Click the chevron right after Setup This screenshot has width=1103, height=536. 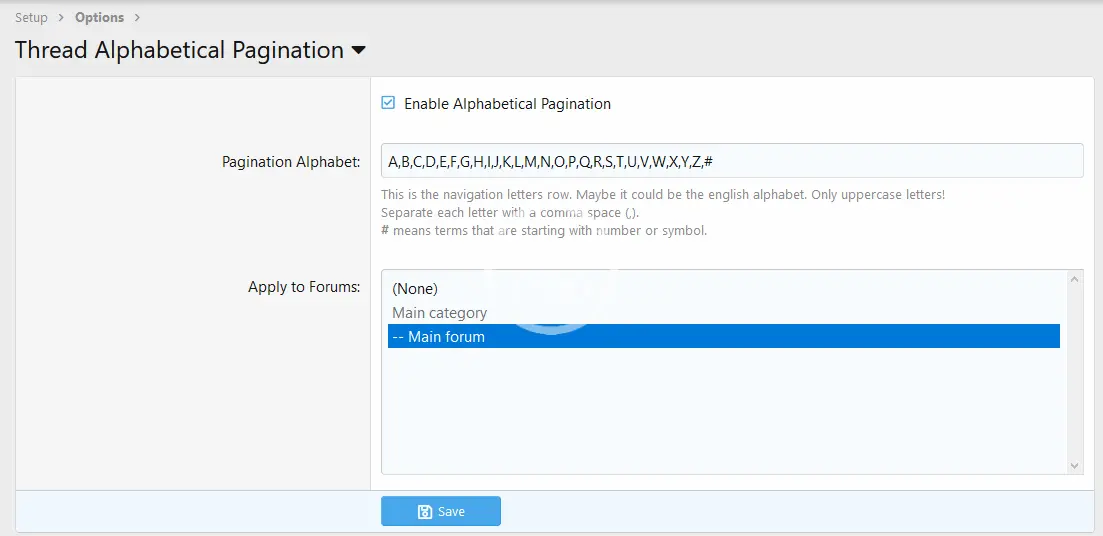tap(61, 17)
